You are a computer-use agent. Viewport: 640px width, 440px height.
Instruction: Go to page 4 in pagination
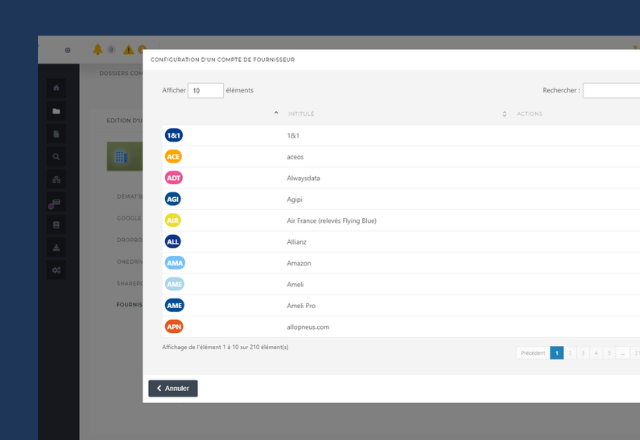tap(596, 353)
